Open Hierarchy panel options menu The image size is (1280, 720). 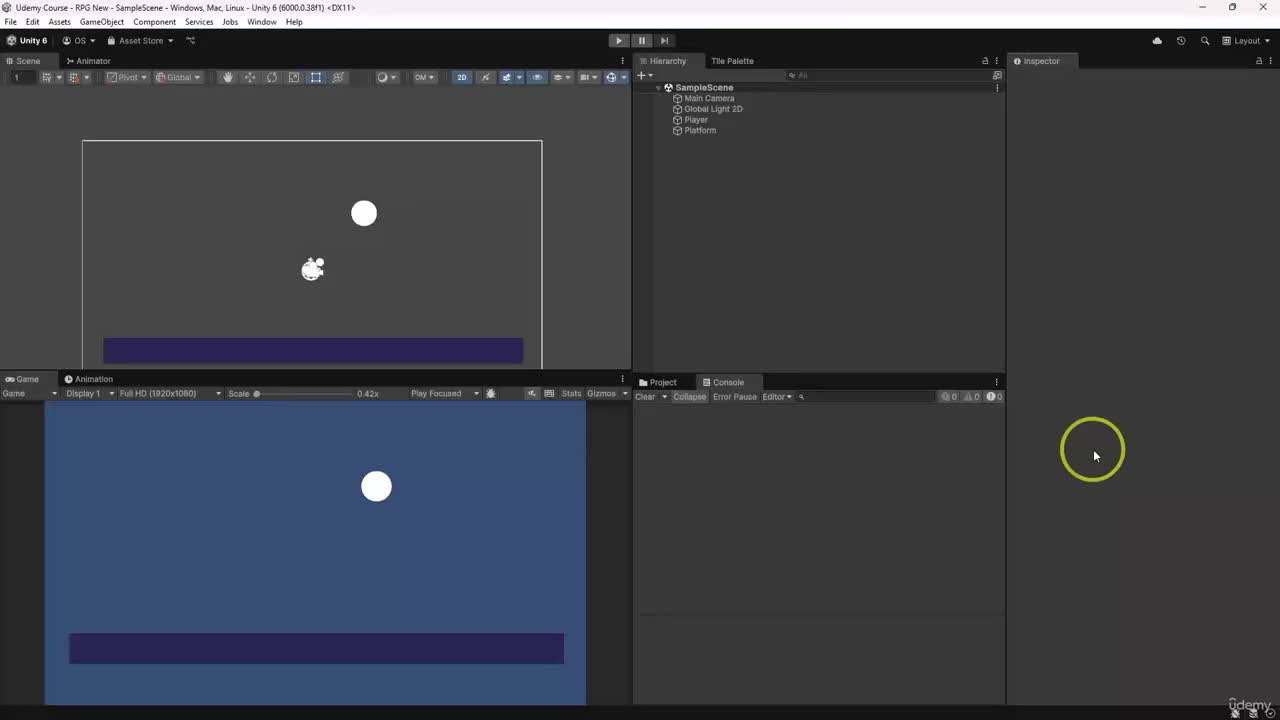pos(997,61)
